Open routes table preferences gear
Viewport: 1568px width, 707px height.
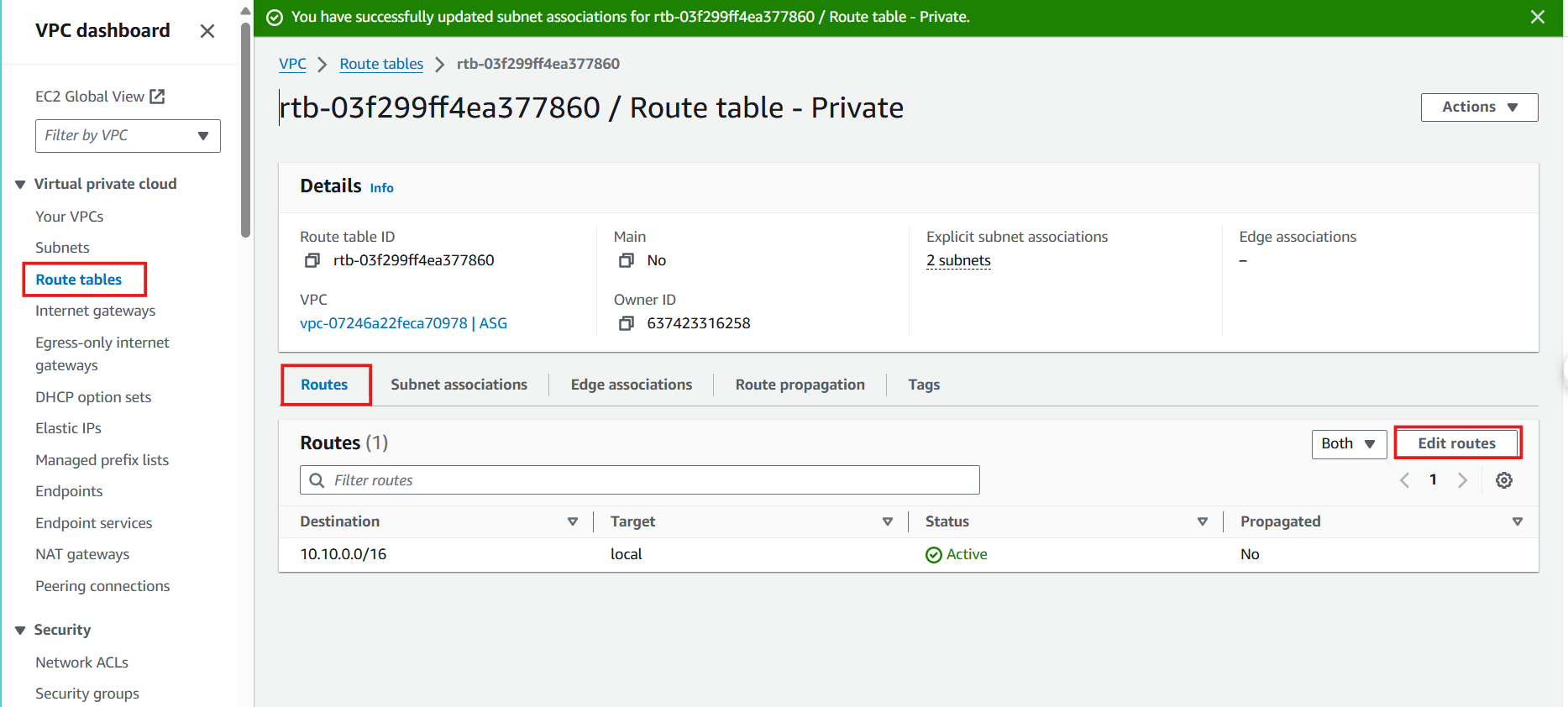[1504, 480]
